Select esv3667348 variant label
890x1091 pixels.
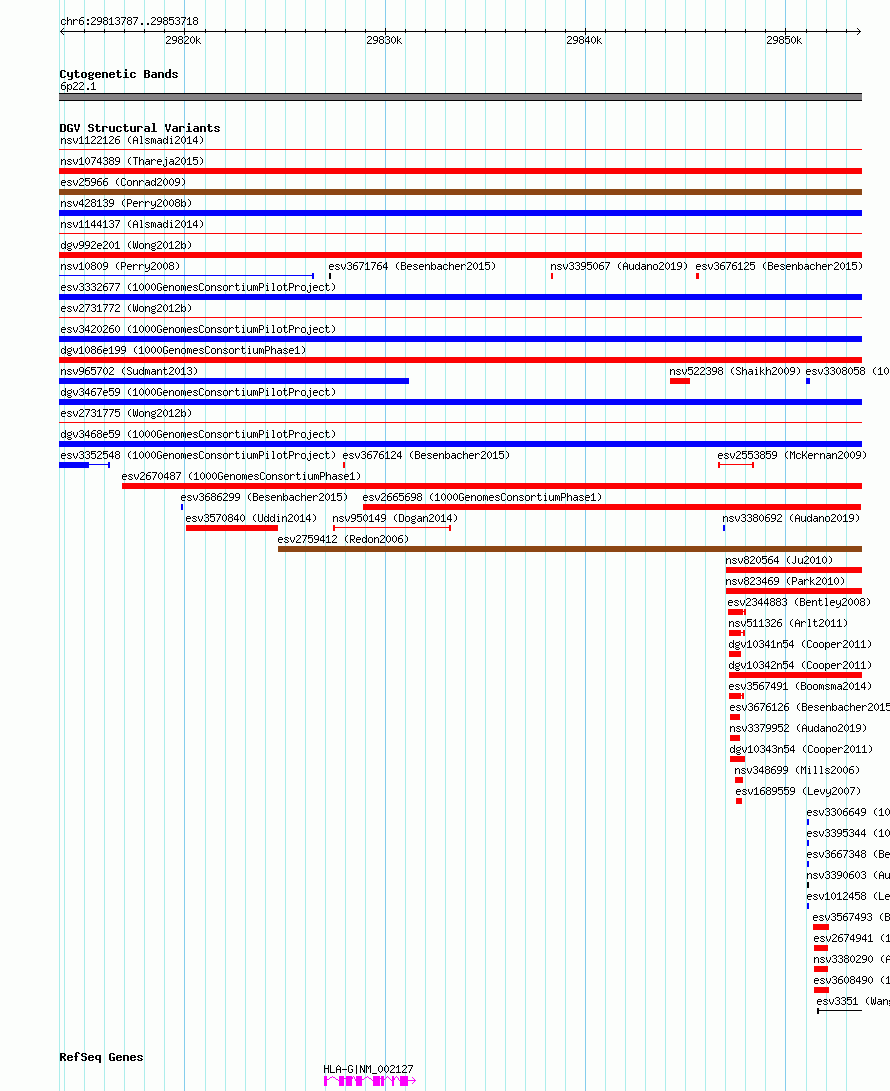(x=848, y=854)
